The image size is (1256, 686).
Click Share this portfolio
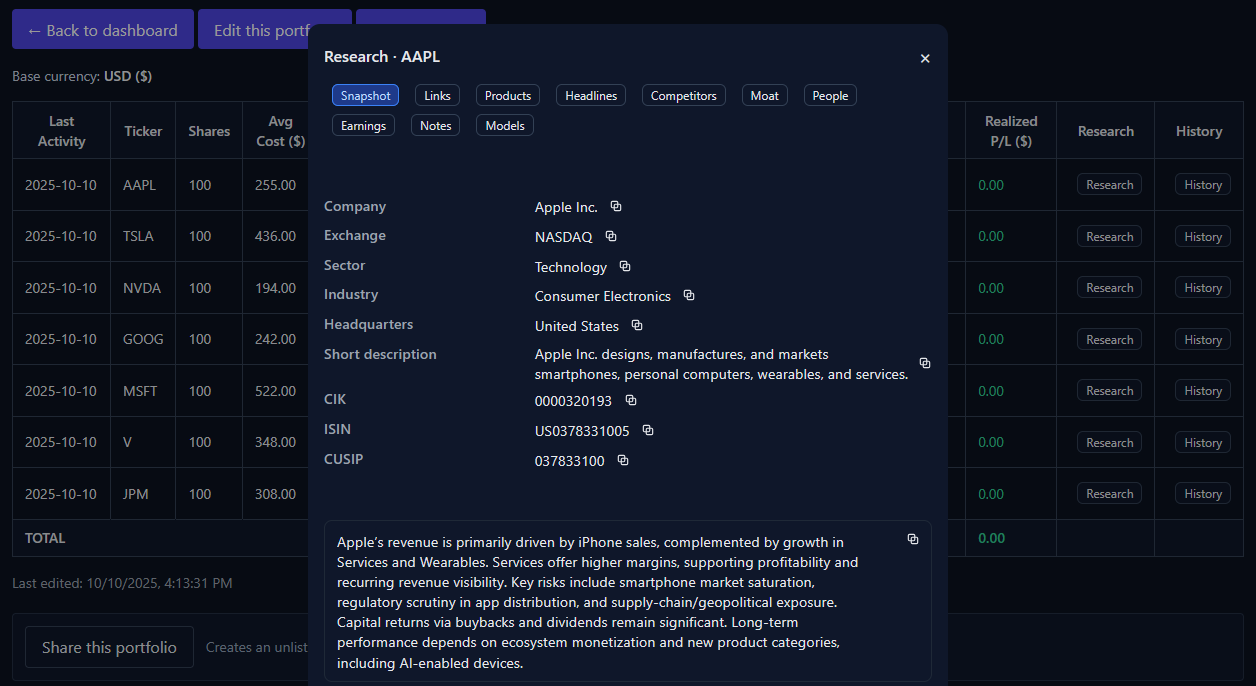point(108,647)
